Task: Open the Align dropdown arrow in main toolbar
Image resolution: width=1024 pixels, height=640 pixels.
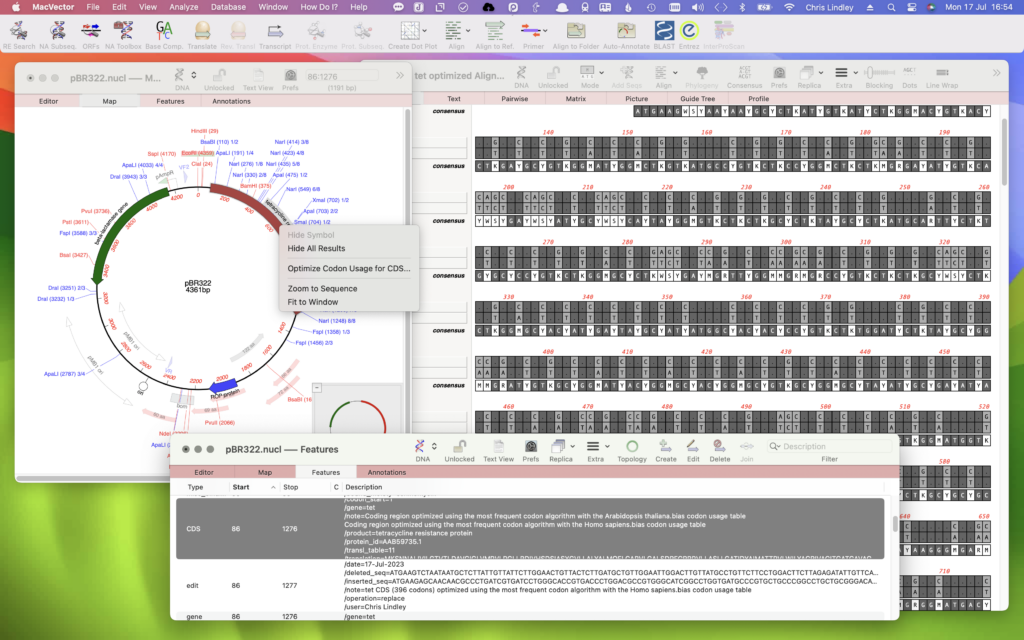Action: pyautogui.click(x=468, y=31)
